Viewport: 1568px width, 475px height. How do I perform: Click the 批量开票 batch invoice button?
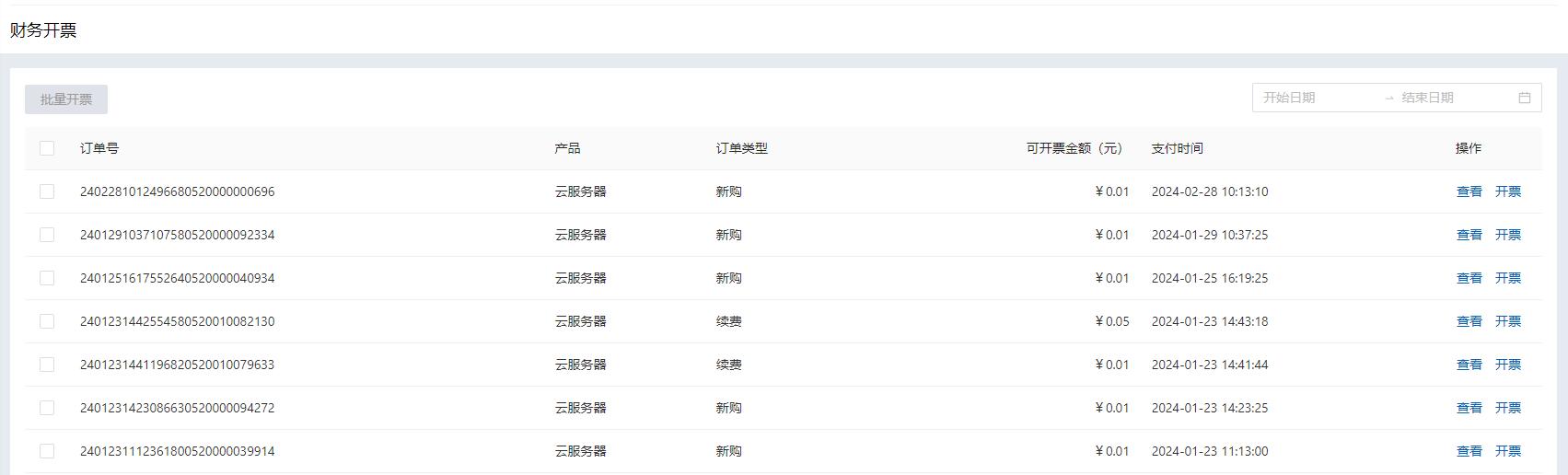point(66,99)
